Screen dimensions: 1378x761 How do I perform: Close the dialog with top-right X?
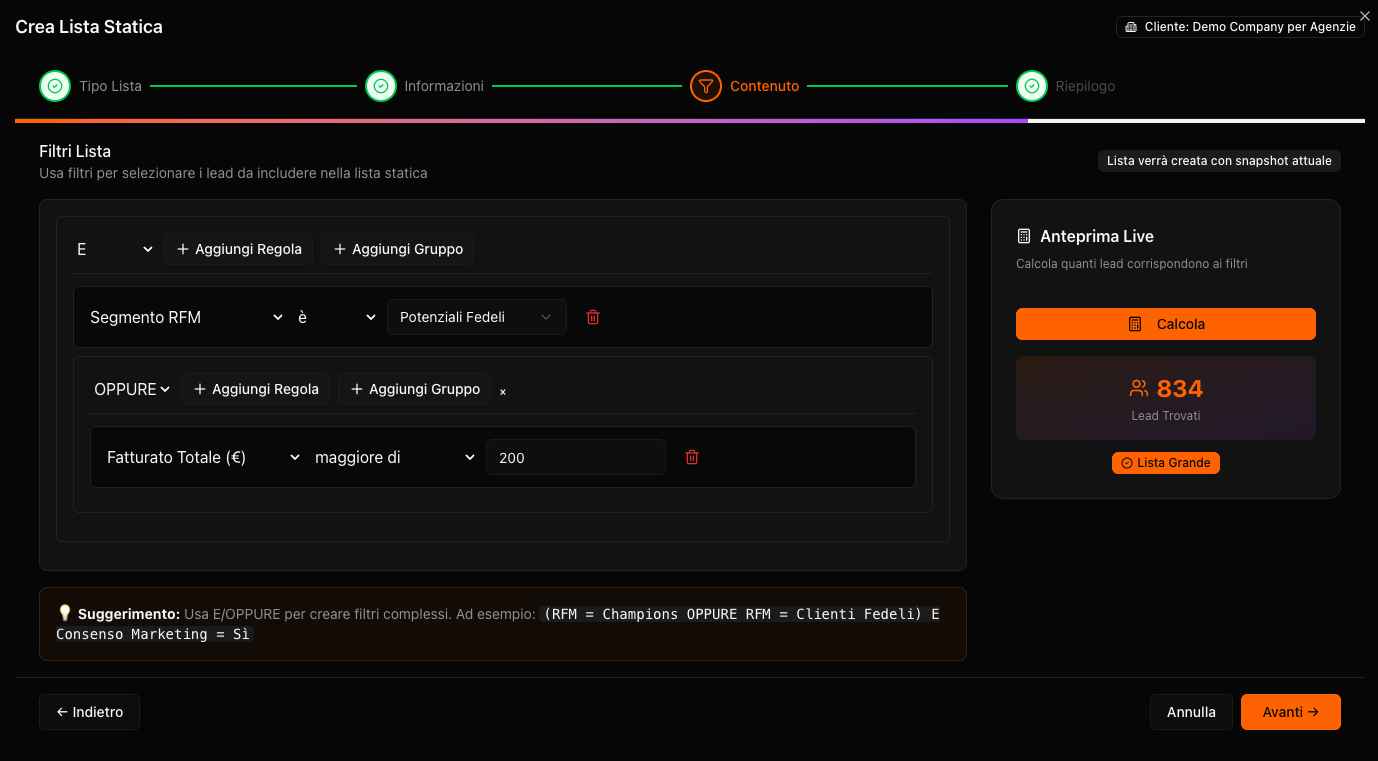[x=1365, y=16]
